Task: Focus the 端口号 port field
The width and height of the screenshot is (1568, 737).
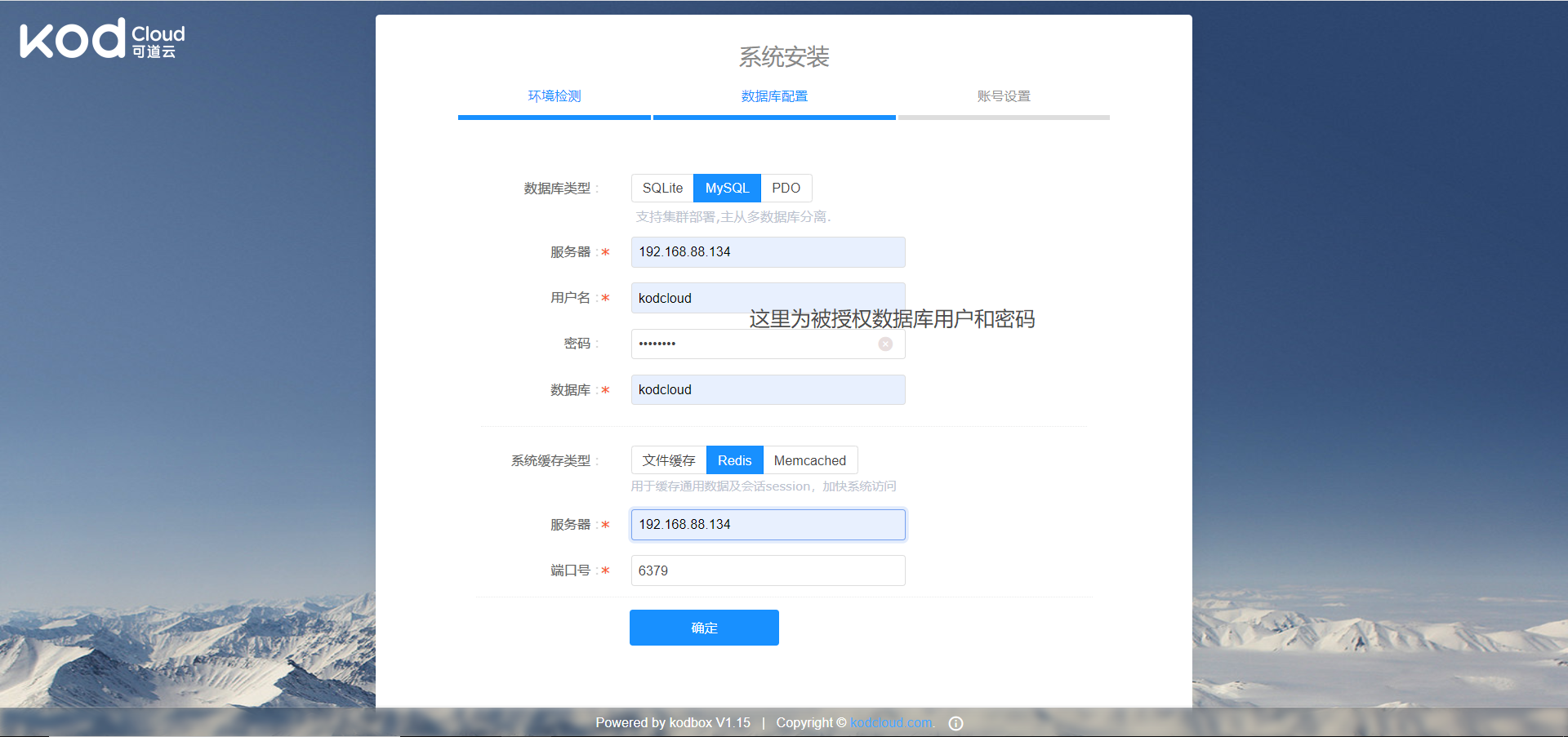Action: pos(768,571)
